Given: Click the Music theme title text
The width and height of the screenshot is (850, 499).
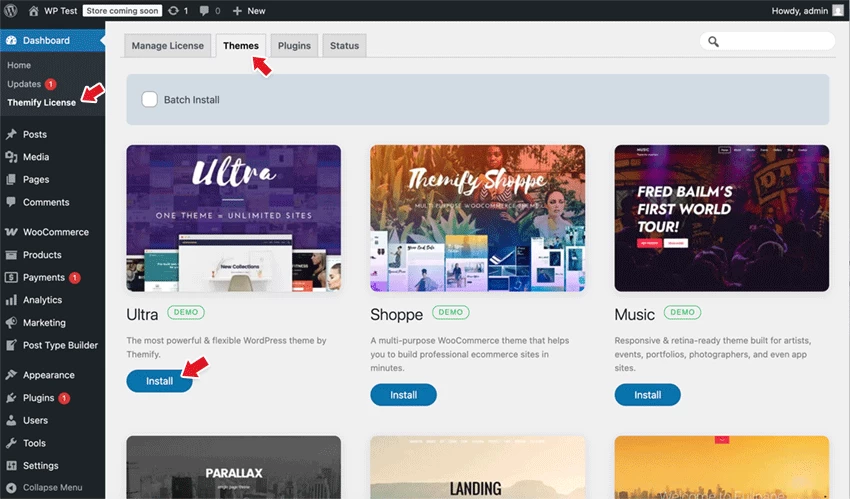Looking at the screenshot, I should pos(634,314).
